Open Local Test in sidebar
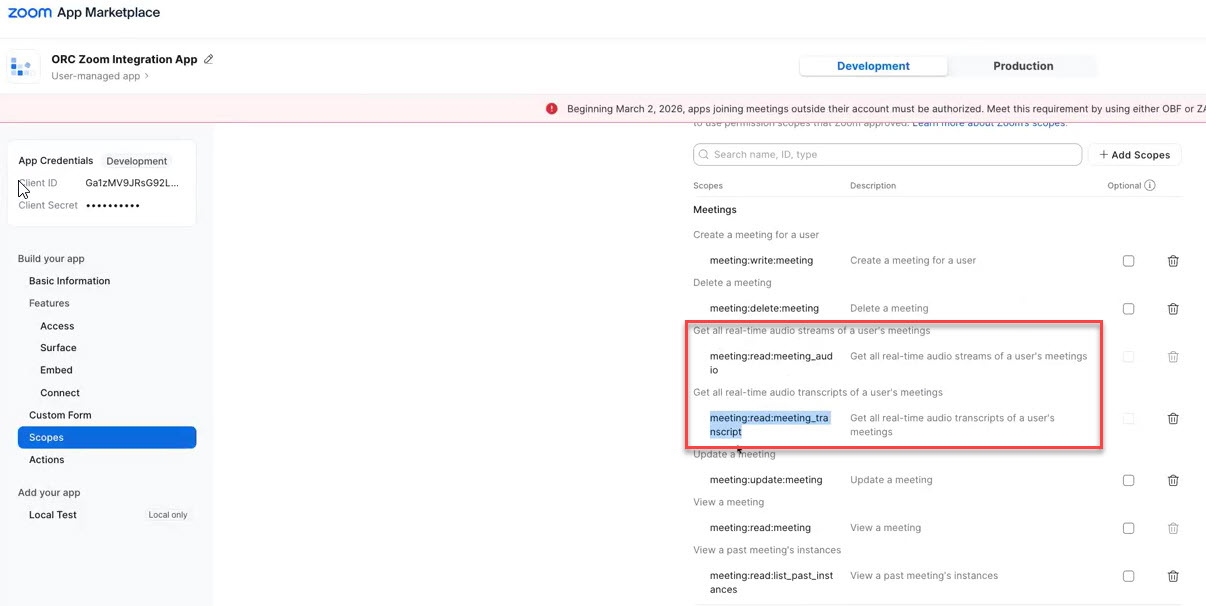 [x=53, y=515]
